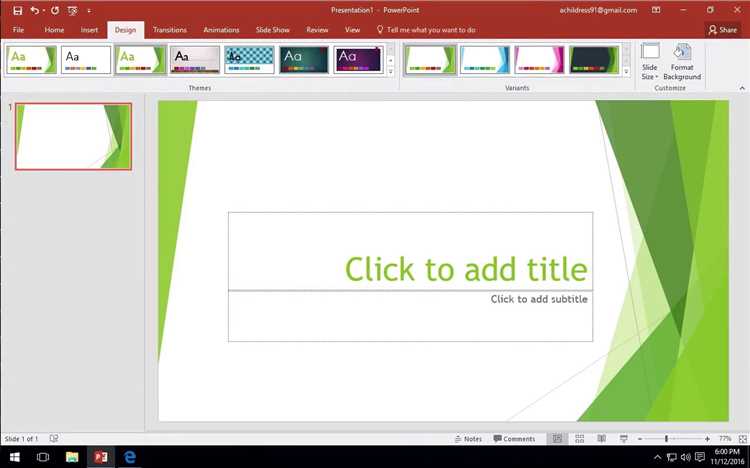Start Slide Show from status bar

coord(623,438)
